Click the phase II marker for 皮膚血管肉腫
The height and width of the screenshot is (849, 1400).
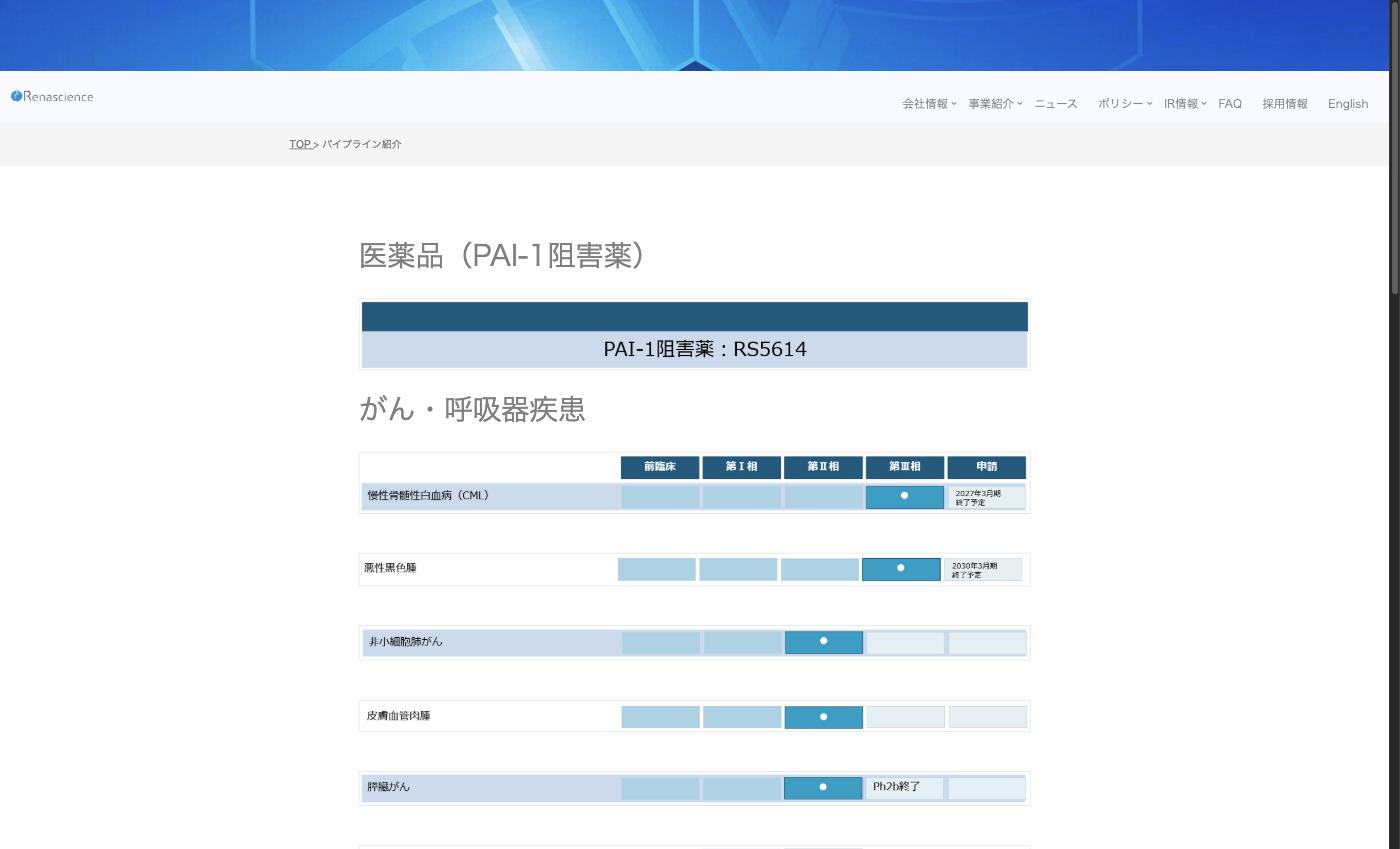coord(823,717)
